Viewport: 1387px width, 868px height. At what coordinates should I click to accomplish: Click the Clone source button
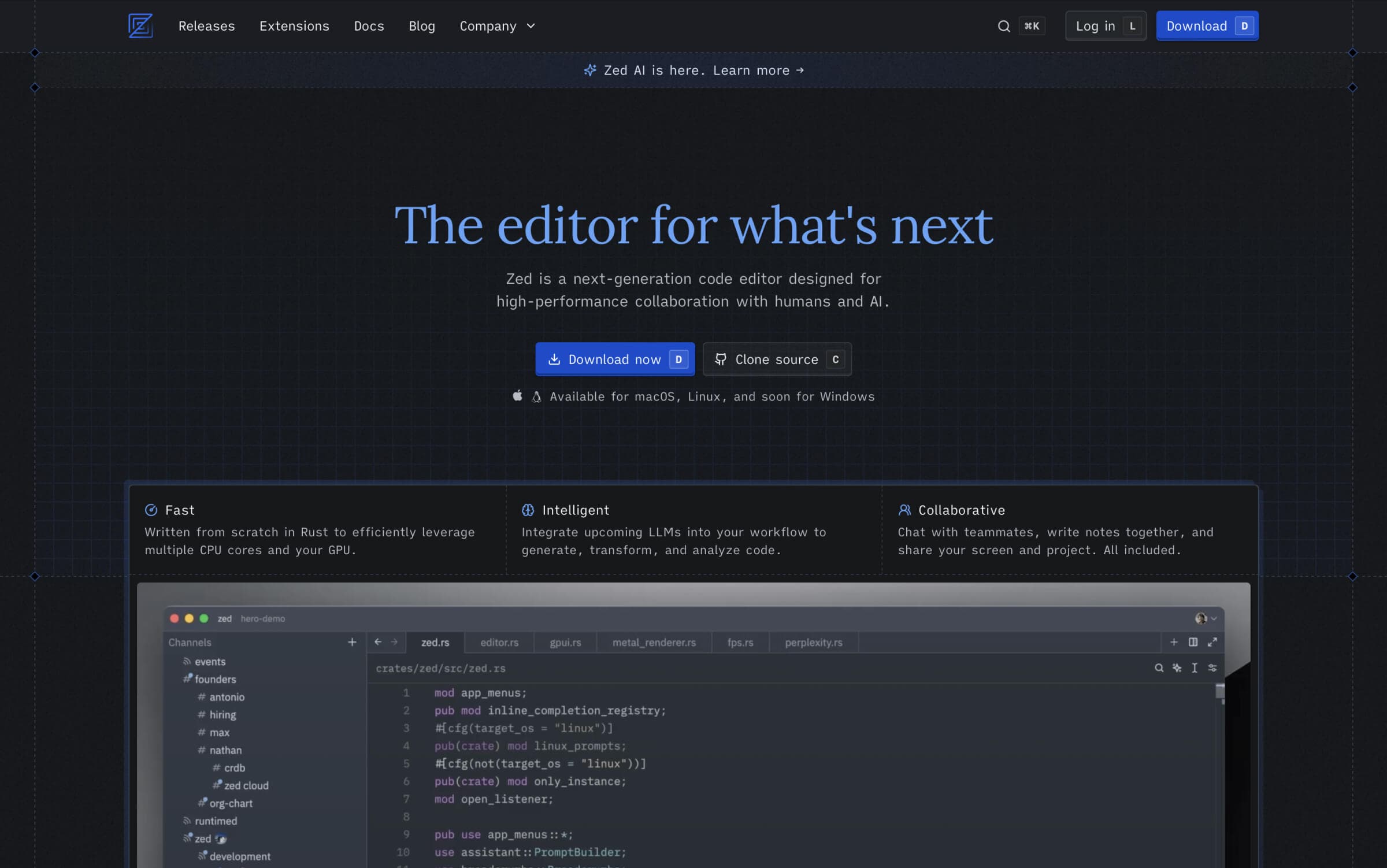[x=777, y=359]
